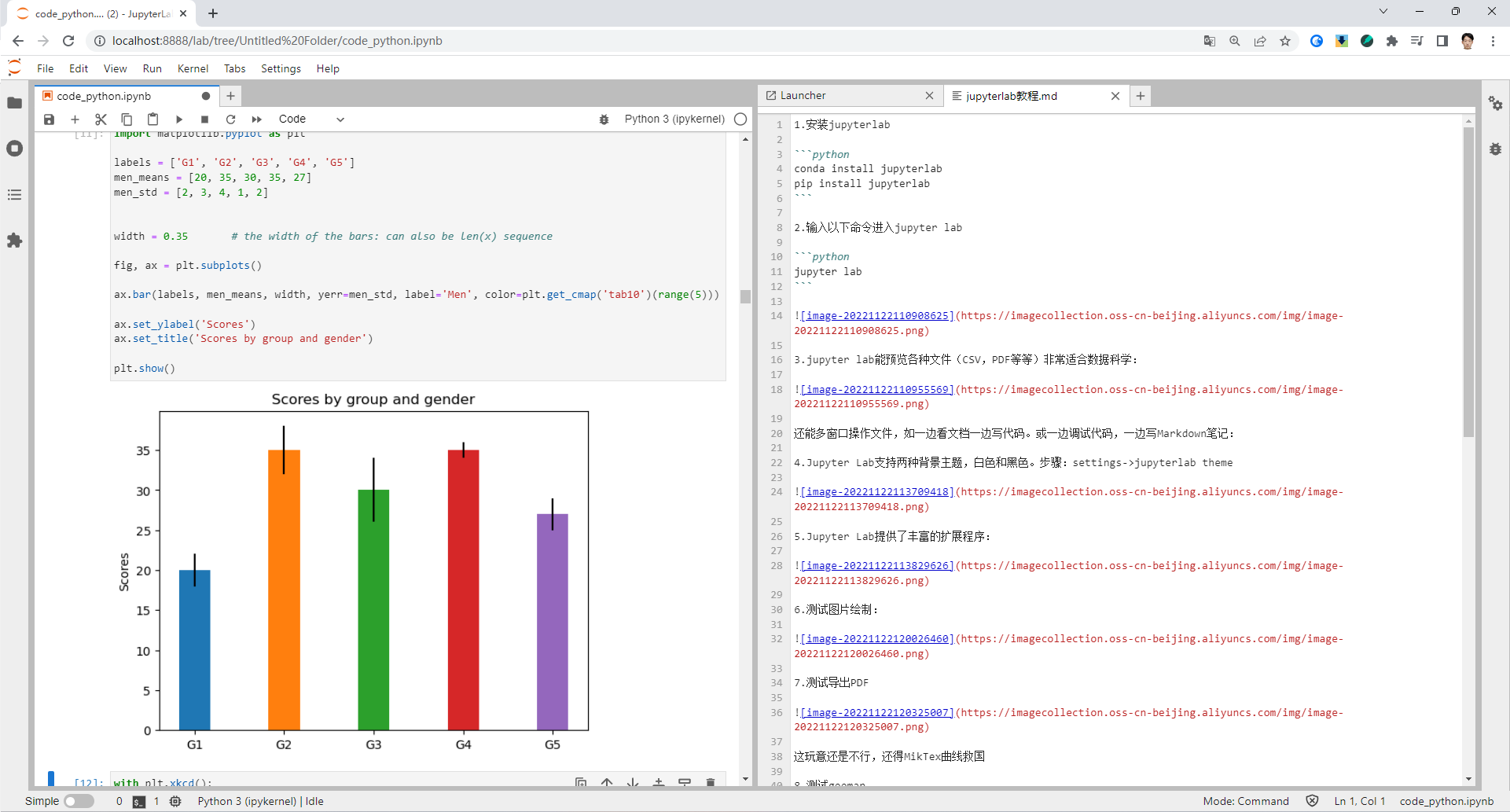Screen dimensions: 1510x812
Task: Cut the selected cell
Action: pyautogui.click(x=101, y=119)
